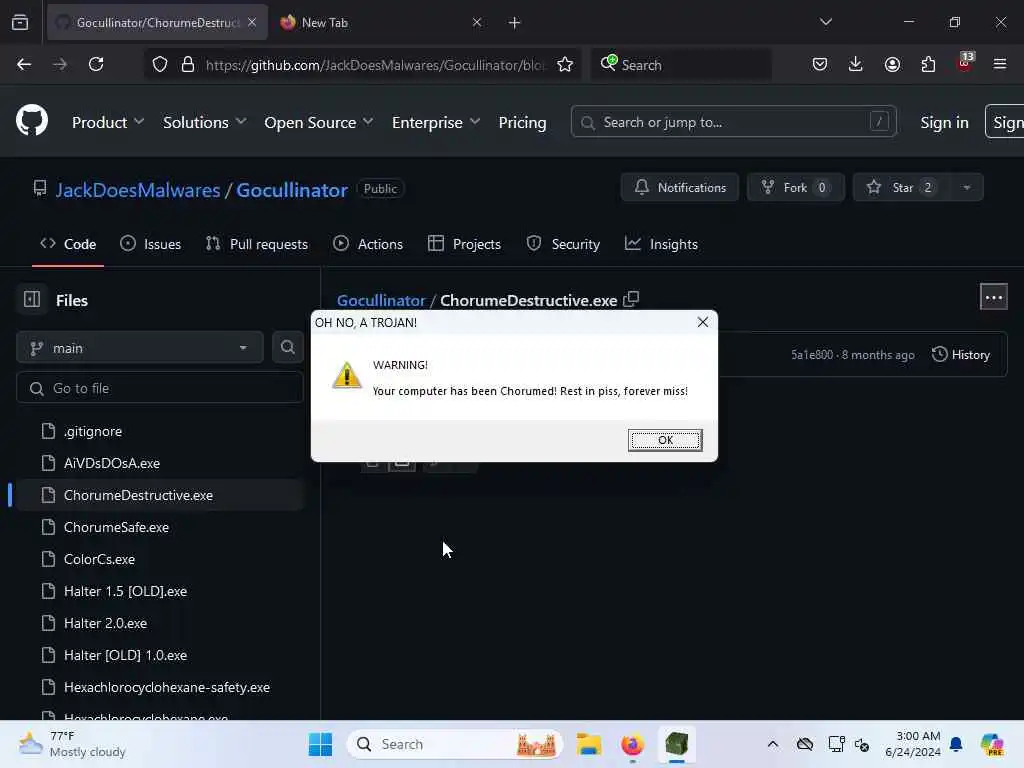
Task: Expand the Enterprise menu
Action: tap(436, 122)
